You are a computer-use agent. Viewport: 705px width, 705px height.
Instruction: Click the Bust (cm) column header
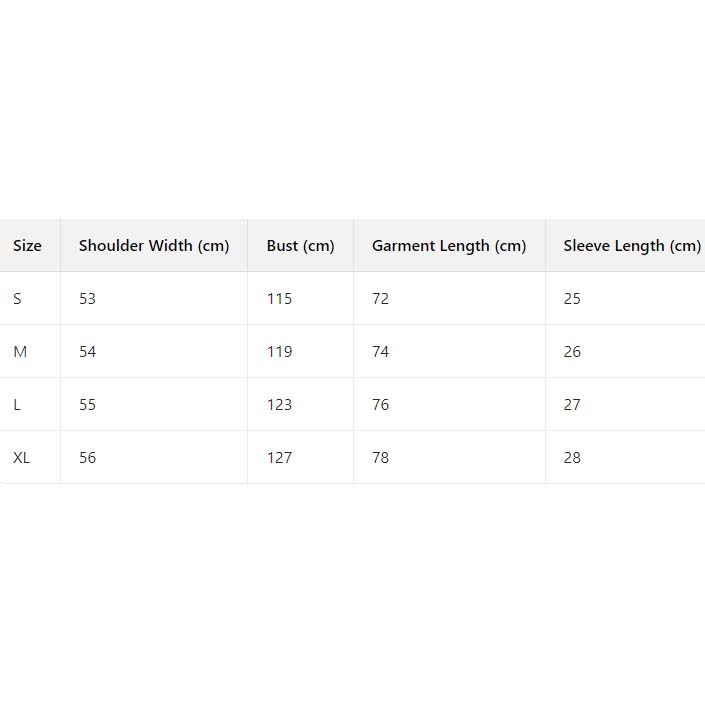300,246
